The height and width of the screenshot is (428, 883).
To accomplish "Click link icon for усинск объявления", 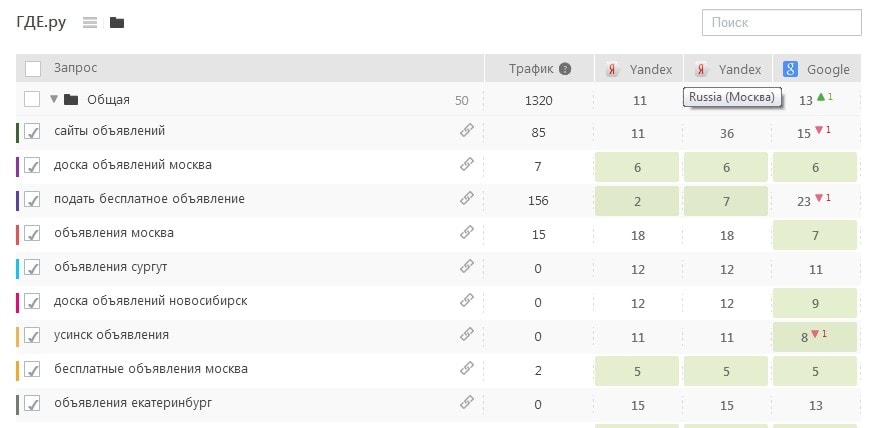I will point(466,335).
